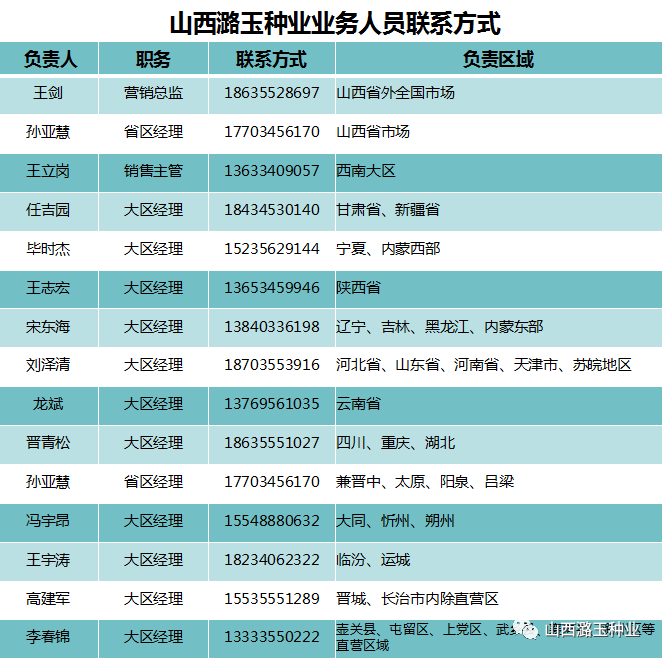Click 大区经理 in 高建军's row
The width and height of the screenshot is (662, 659).
[x=153, y=599]
